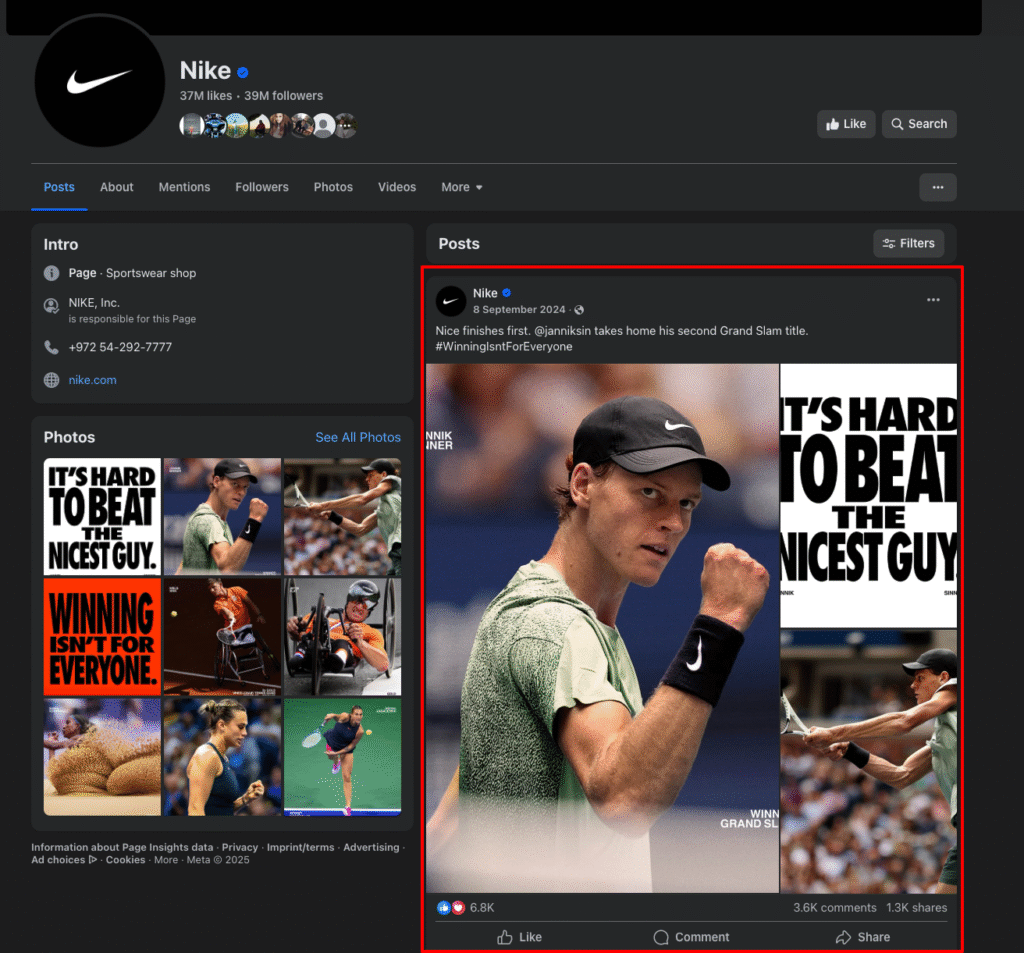This screenshot has width=1024, height=953.
Task: Click the public globe icon on post
Action: pyautogui.click(x=579, y=310)
